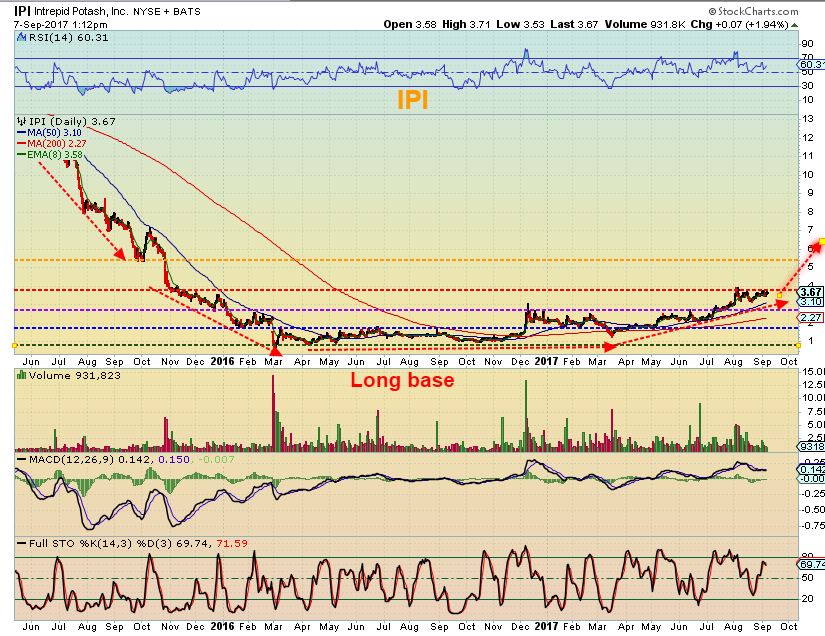Click 2016 on the bottom date axis under the stochastic panel
This screenshot has width=825, height=636.
click(222, 627)
